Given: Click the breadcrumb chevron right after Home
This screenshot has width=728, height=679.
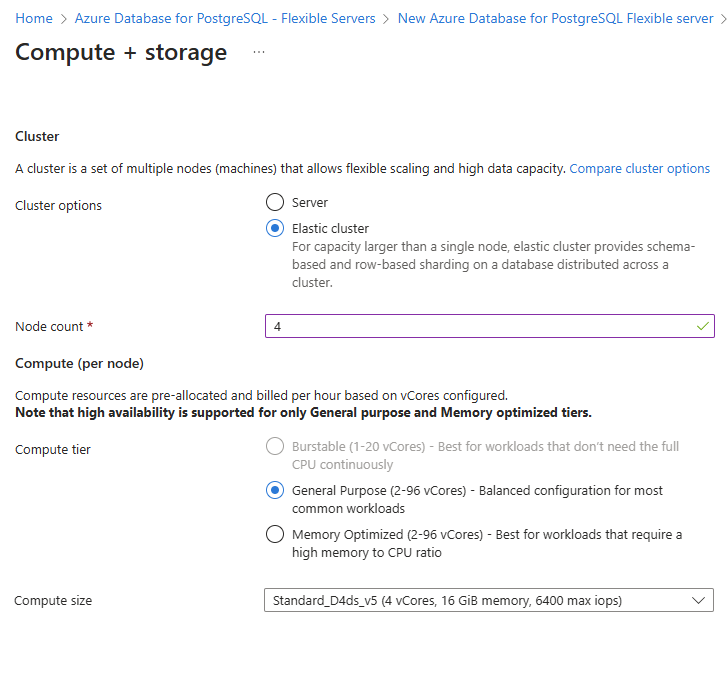Looking at the screenshot, I should point(64,19).
